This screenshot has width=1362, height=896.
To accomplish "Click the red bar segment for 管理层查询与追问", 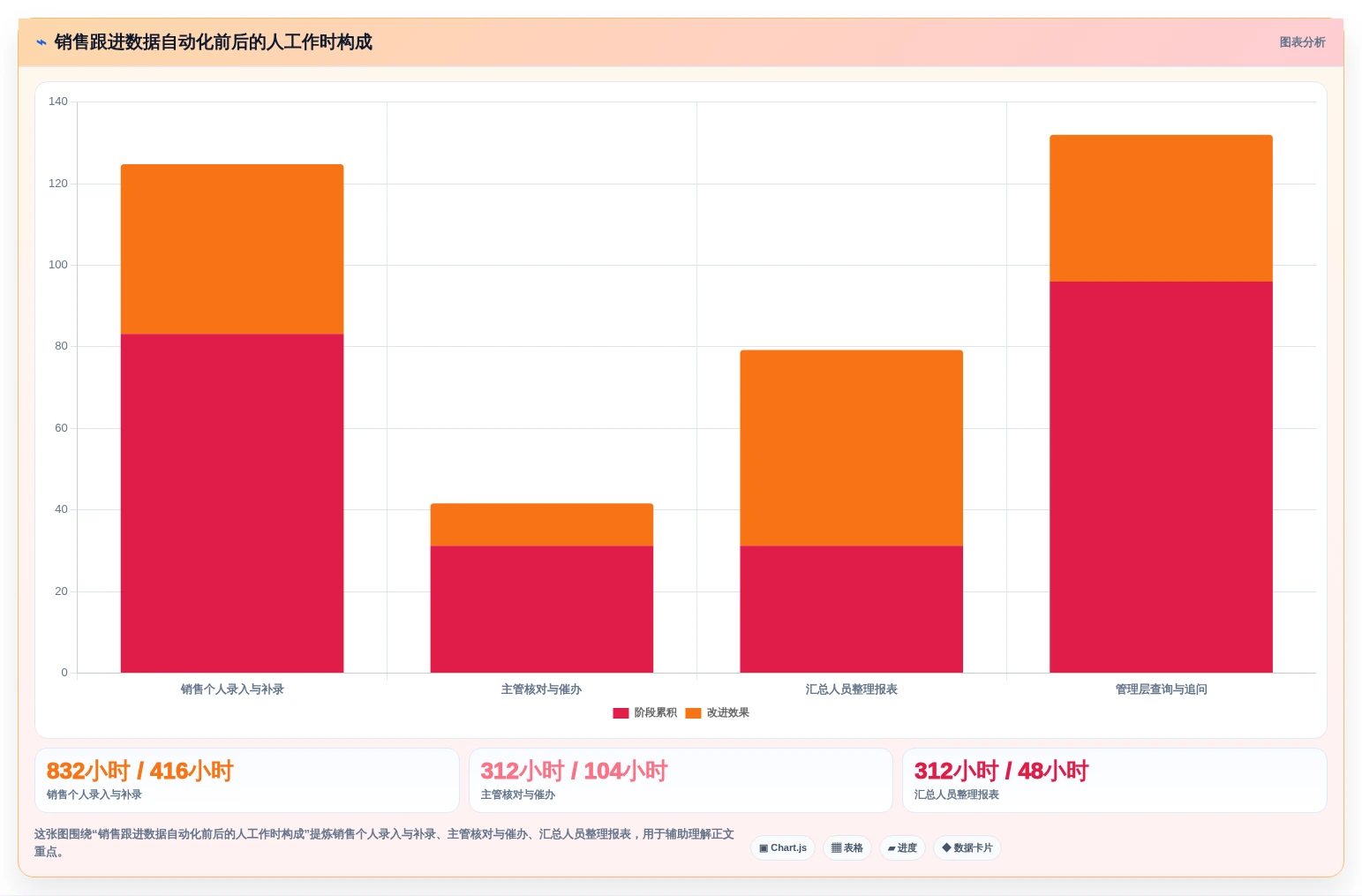I will tap(1161, 477).
